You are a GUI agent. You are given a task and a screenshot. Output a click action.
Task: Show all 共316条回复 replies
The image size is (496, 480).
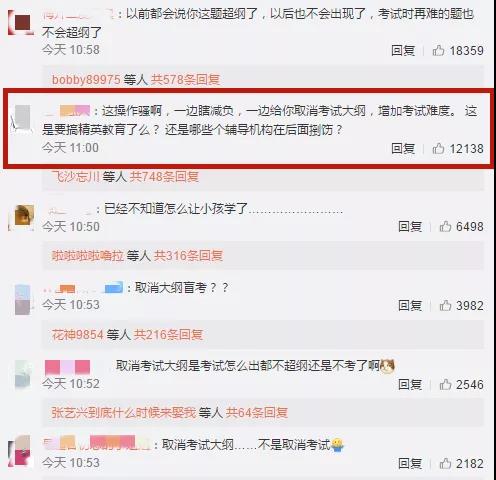pyautogui.click(x=188, y=256)
